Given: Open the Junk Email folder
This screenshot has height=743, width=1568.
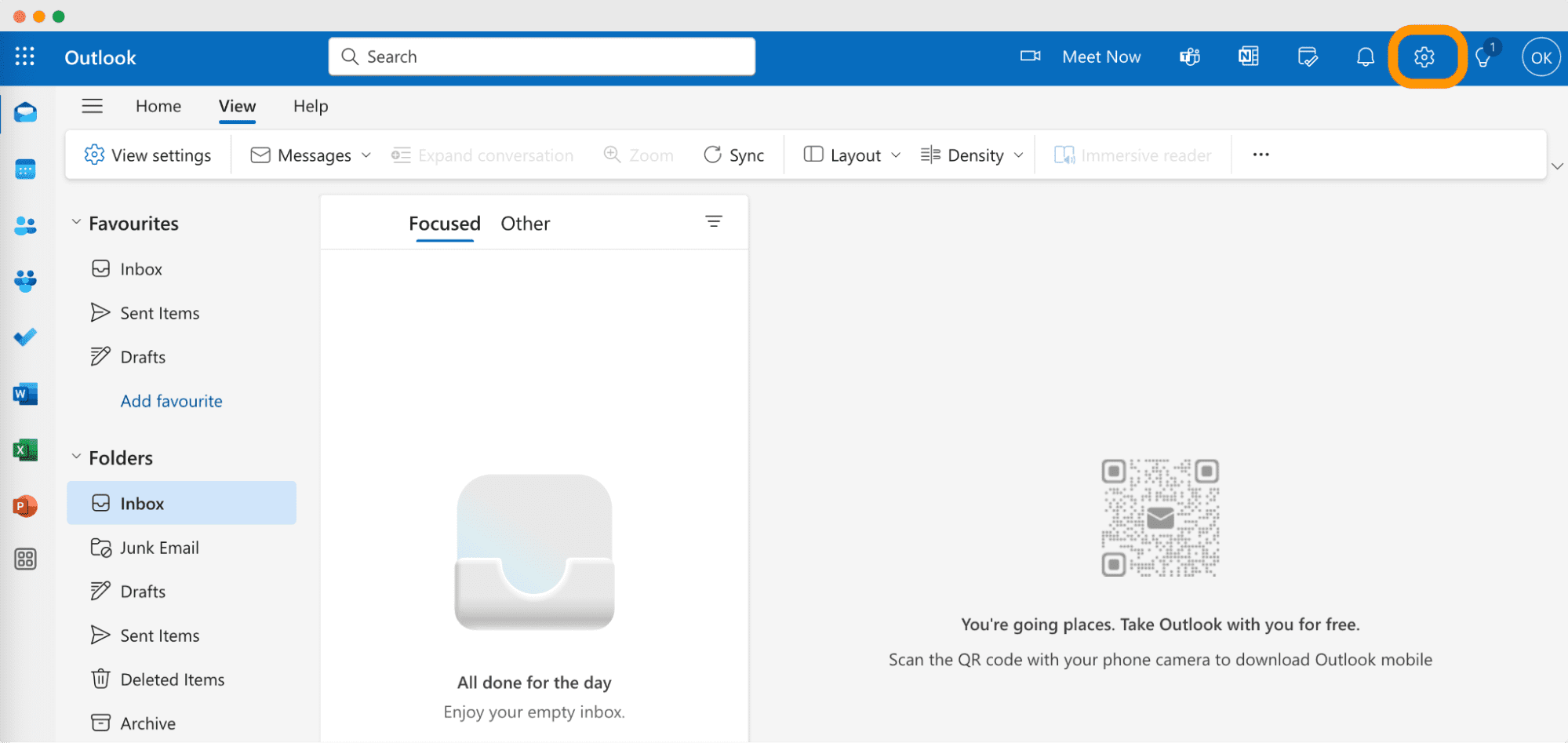Looking at the screenshot, I should tap(182, 548).
